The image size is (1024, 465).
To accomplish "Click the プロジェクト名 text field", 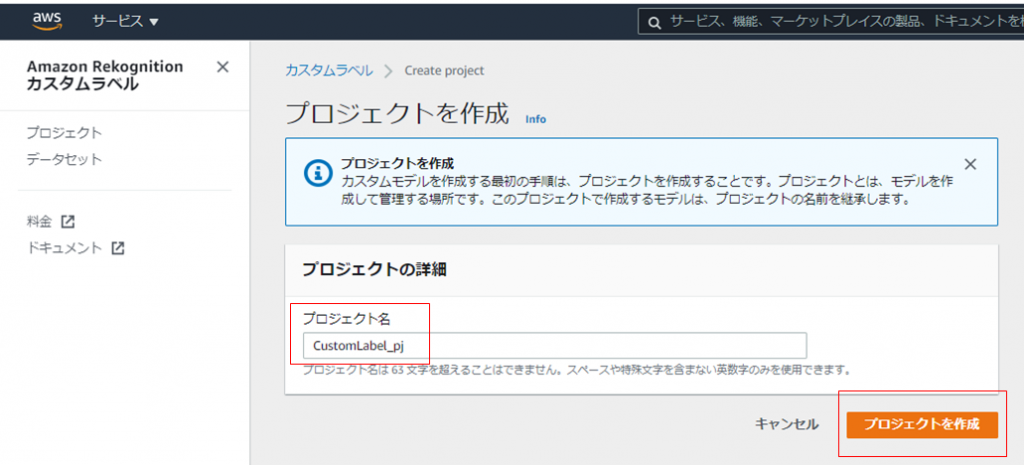I will [554, 345].
